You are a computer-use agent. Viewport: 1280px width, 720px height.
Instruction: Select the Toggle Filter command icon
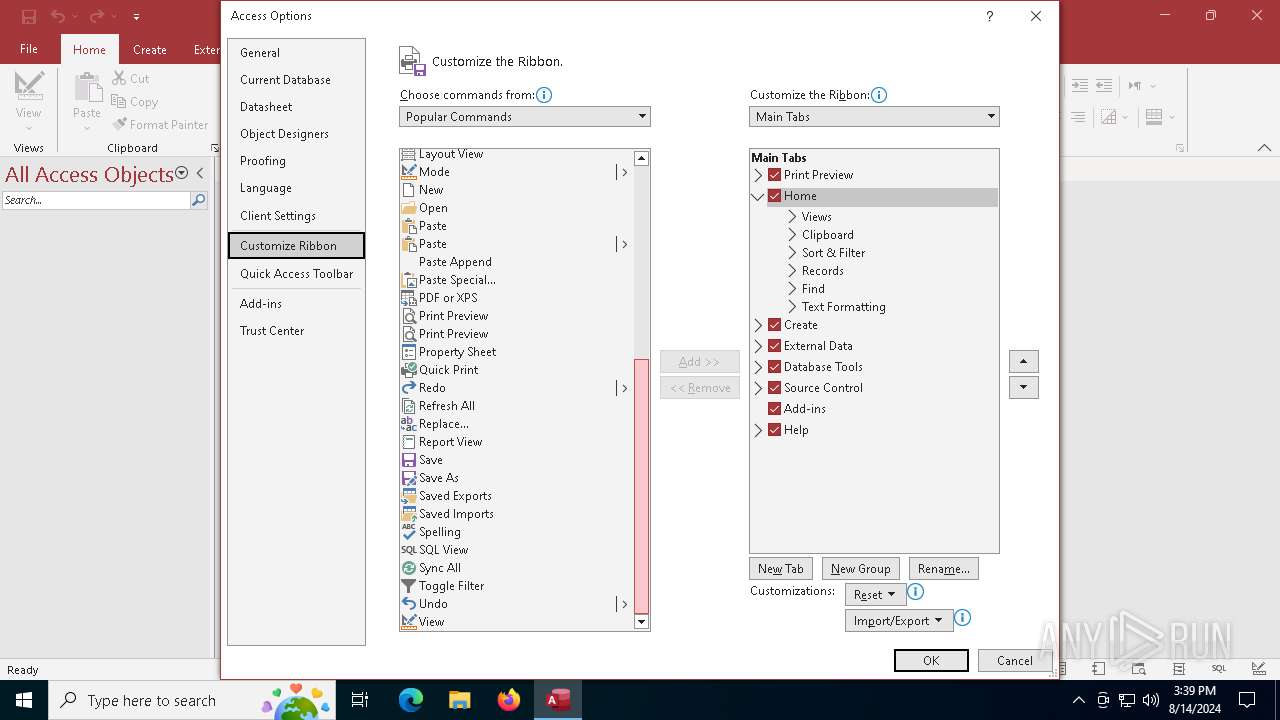[408, 586]
